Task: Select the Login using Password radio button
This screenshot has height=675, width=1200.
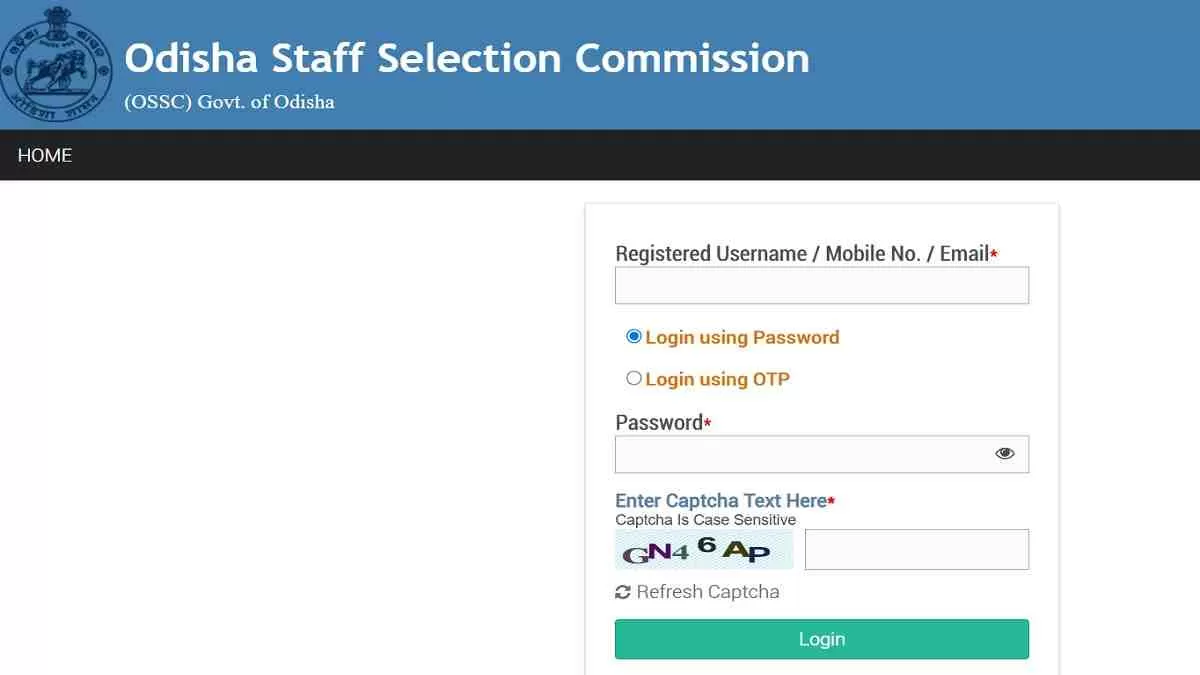Action: point(633,337)
